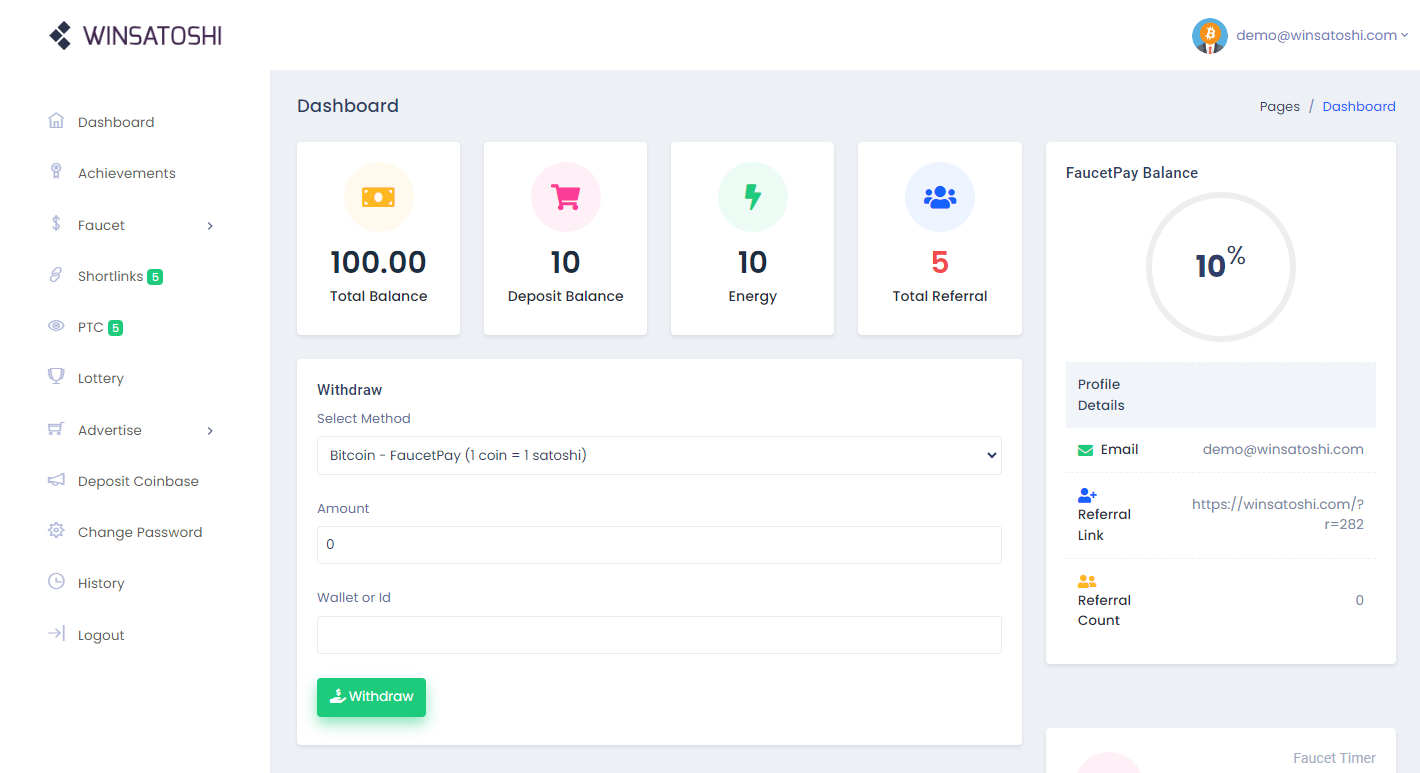Open History in the sidebar
Viewport: 1420px width, 773px height.
101,583
